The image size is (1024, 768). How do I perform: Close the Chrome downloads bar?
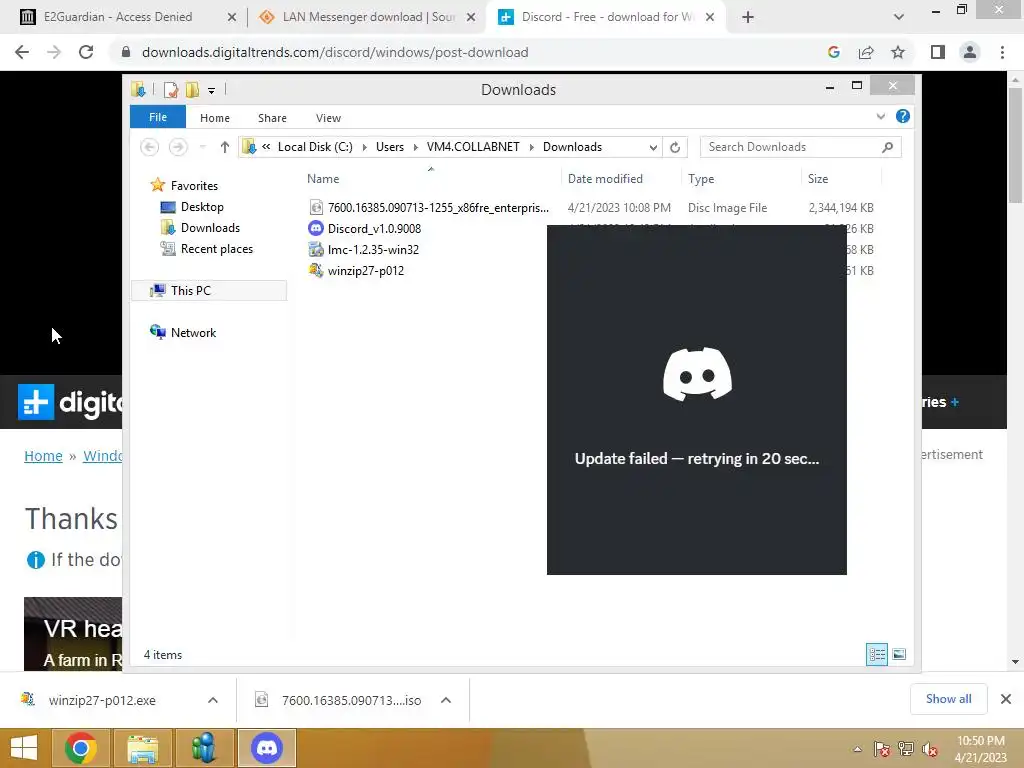click(x=1006, y=699)
